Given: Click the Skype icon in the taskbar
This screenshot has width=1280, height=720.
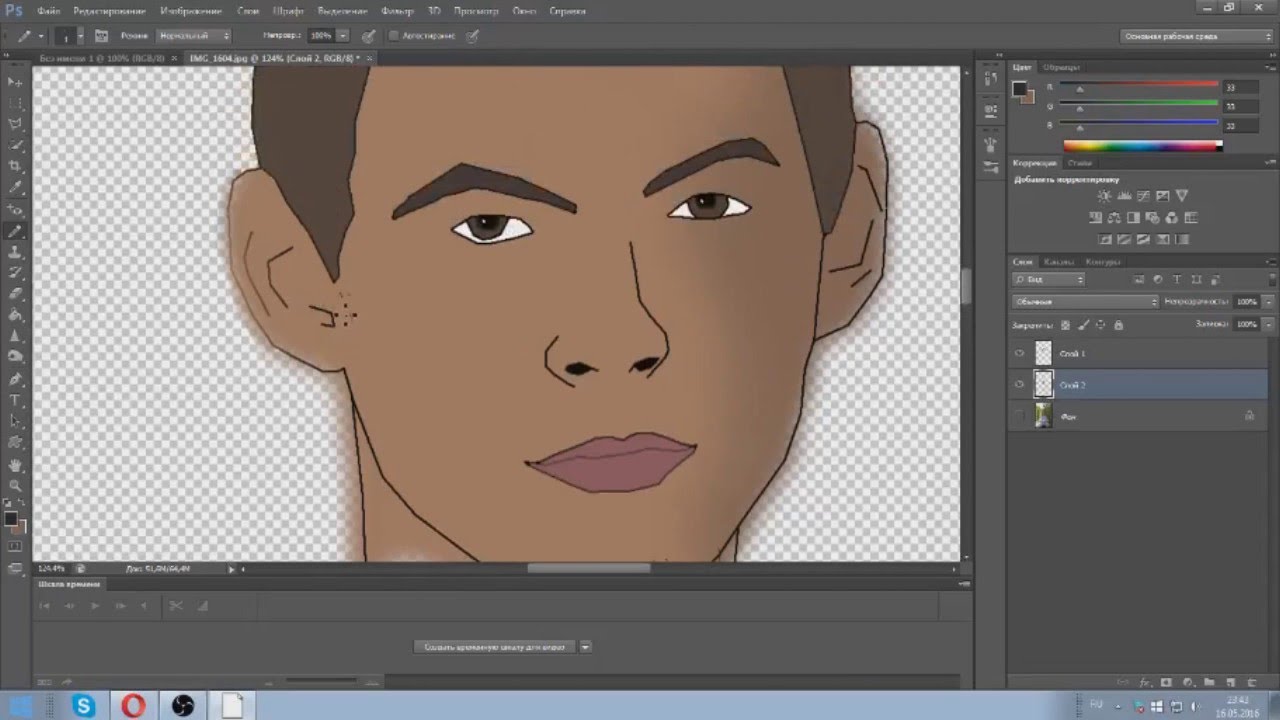Looking at the screenshot, I should [x=84, y=706].
